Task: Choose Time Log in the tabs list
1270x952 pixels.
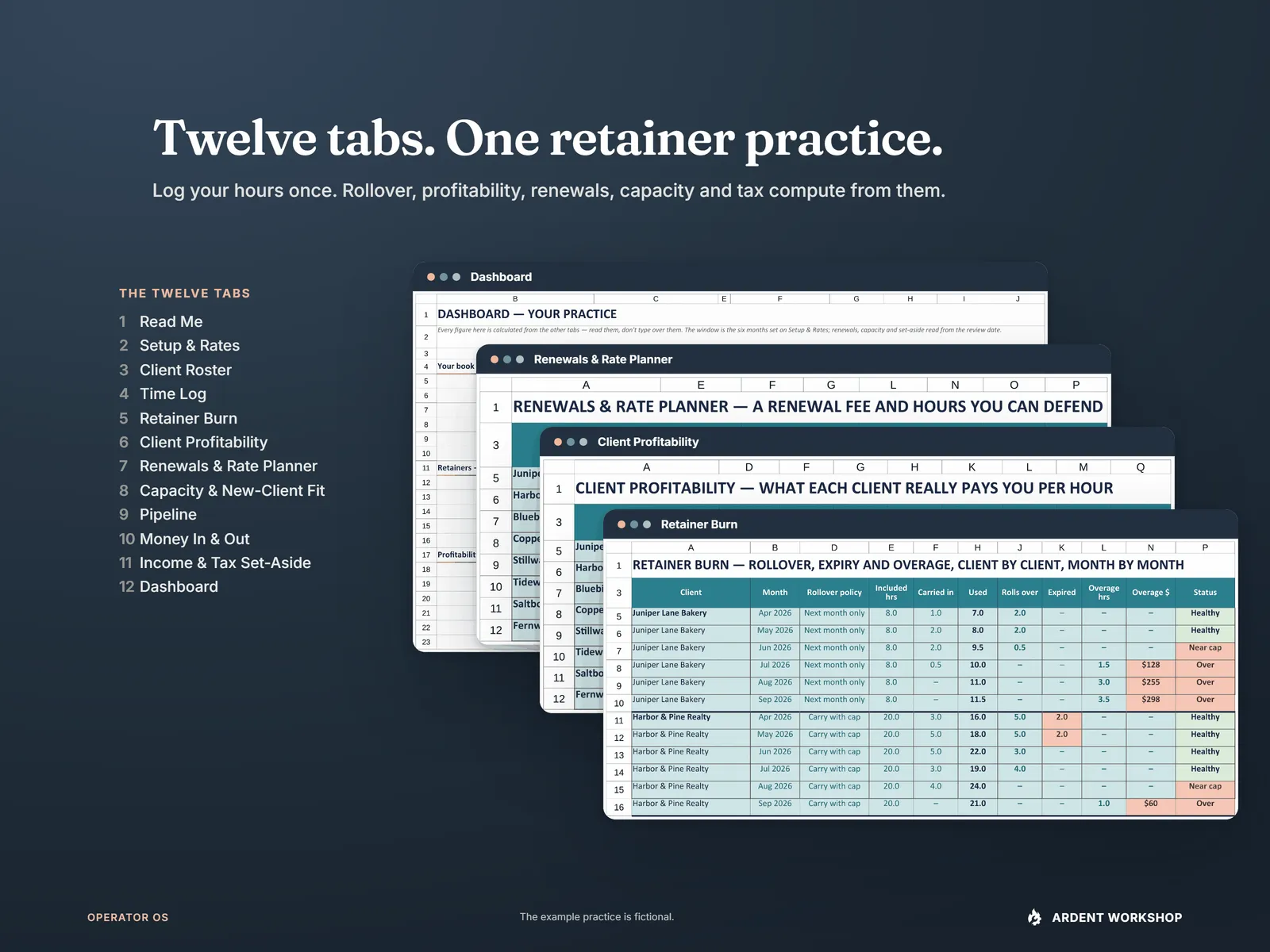Action: click(x=172, y=393)
